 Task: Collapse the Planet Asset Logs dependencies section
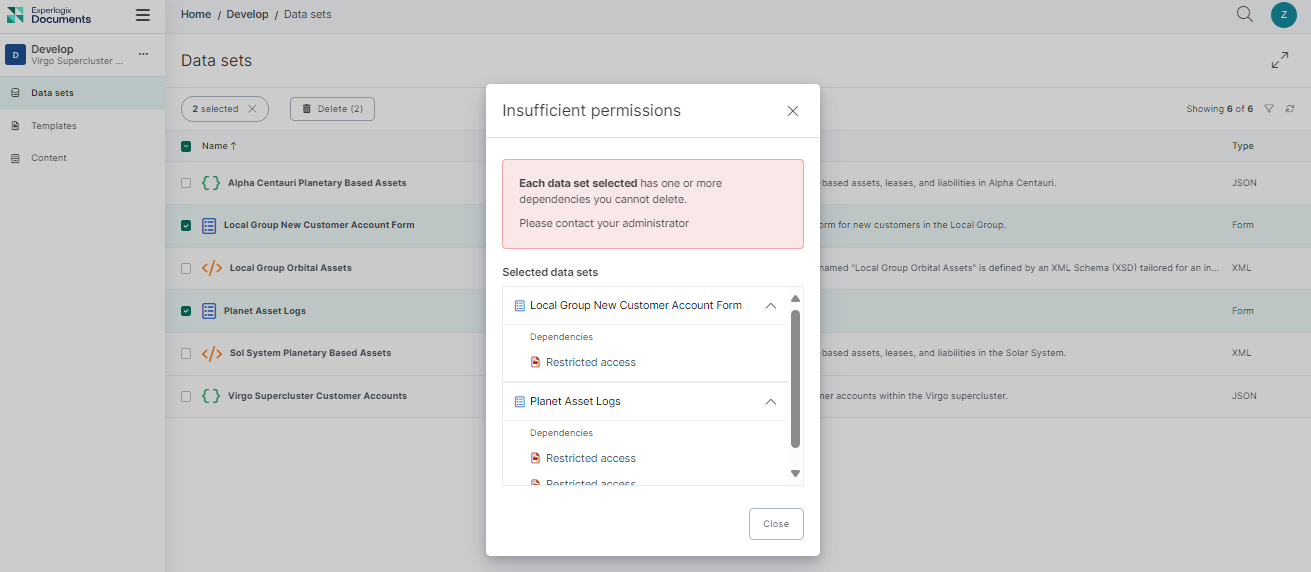tap(770, 402)
